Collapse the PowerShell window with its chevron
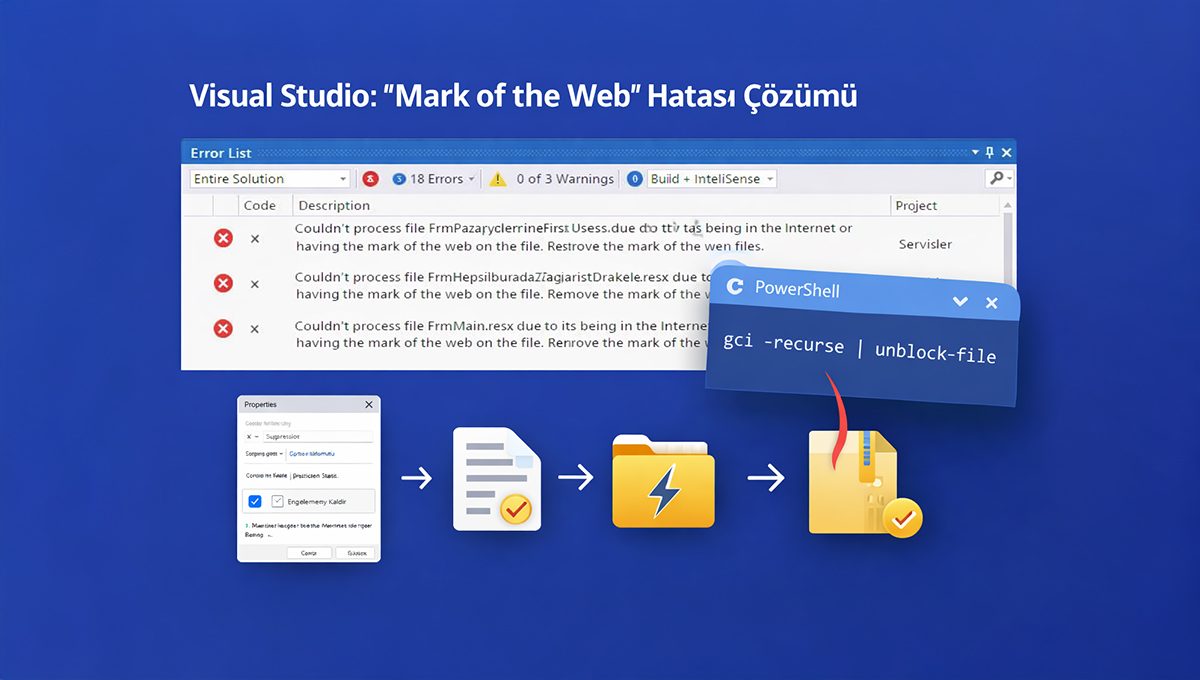The width and height of the screenshot is (1200, 680). (960, 301)
